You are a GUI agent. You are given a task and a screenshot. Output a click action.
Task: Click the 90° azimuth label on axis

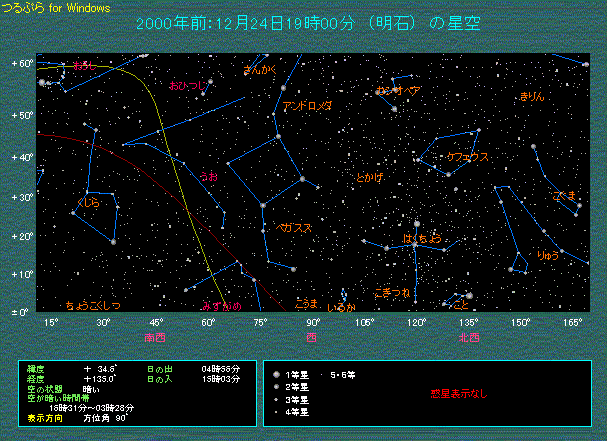pyautogui.click(x=313, y=323)
